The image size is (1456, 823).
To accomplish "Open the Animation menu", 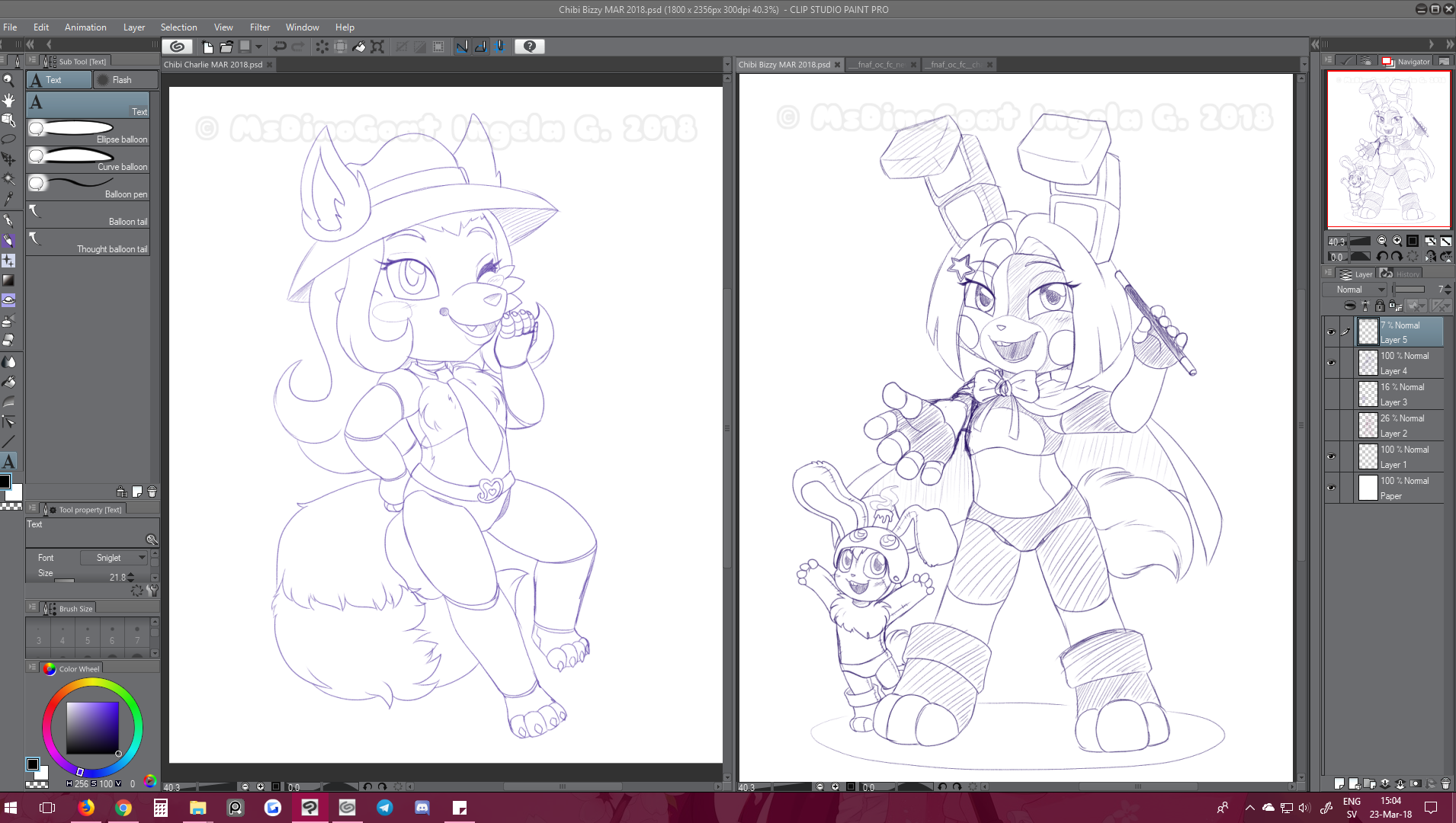I will pyautogui.click(x=85, y=27).
